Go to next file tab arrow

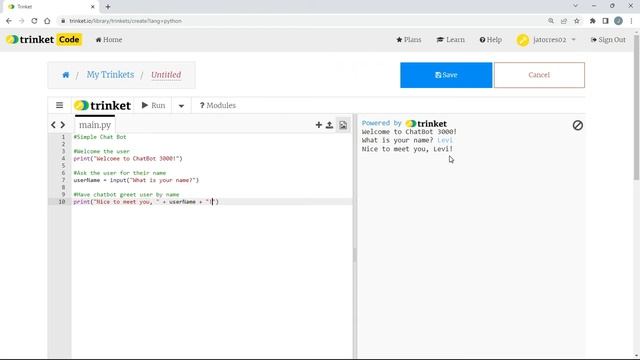click(63, 125)
